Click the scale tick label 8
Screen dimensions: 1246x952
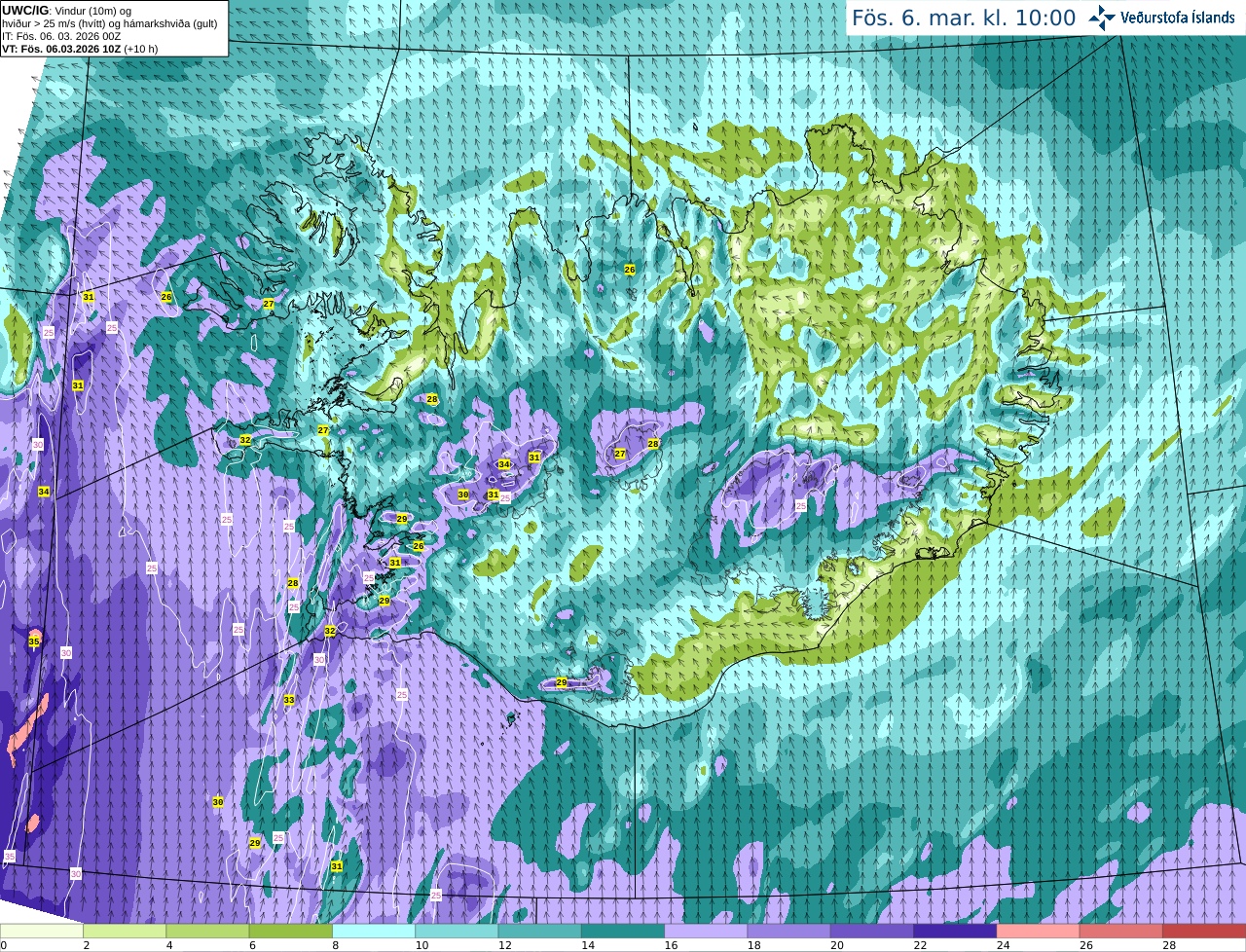(335, 945)
